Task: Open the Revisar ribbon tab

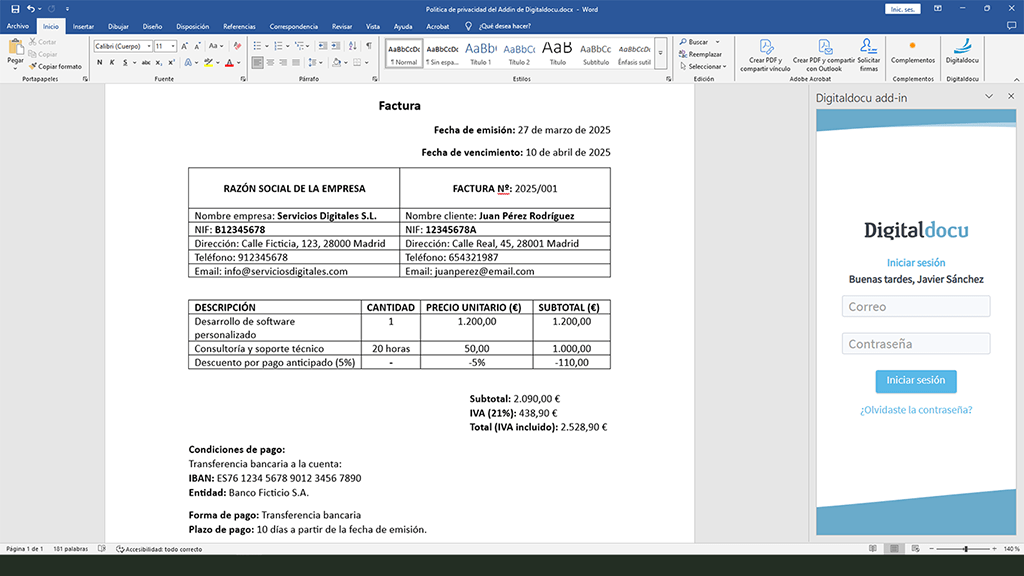Action: pos(341,27)
